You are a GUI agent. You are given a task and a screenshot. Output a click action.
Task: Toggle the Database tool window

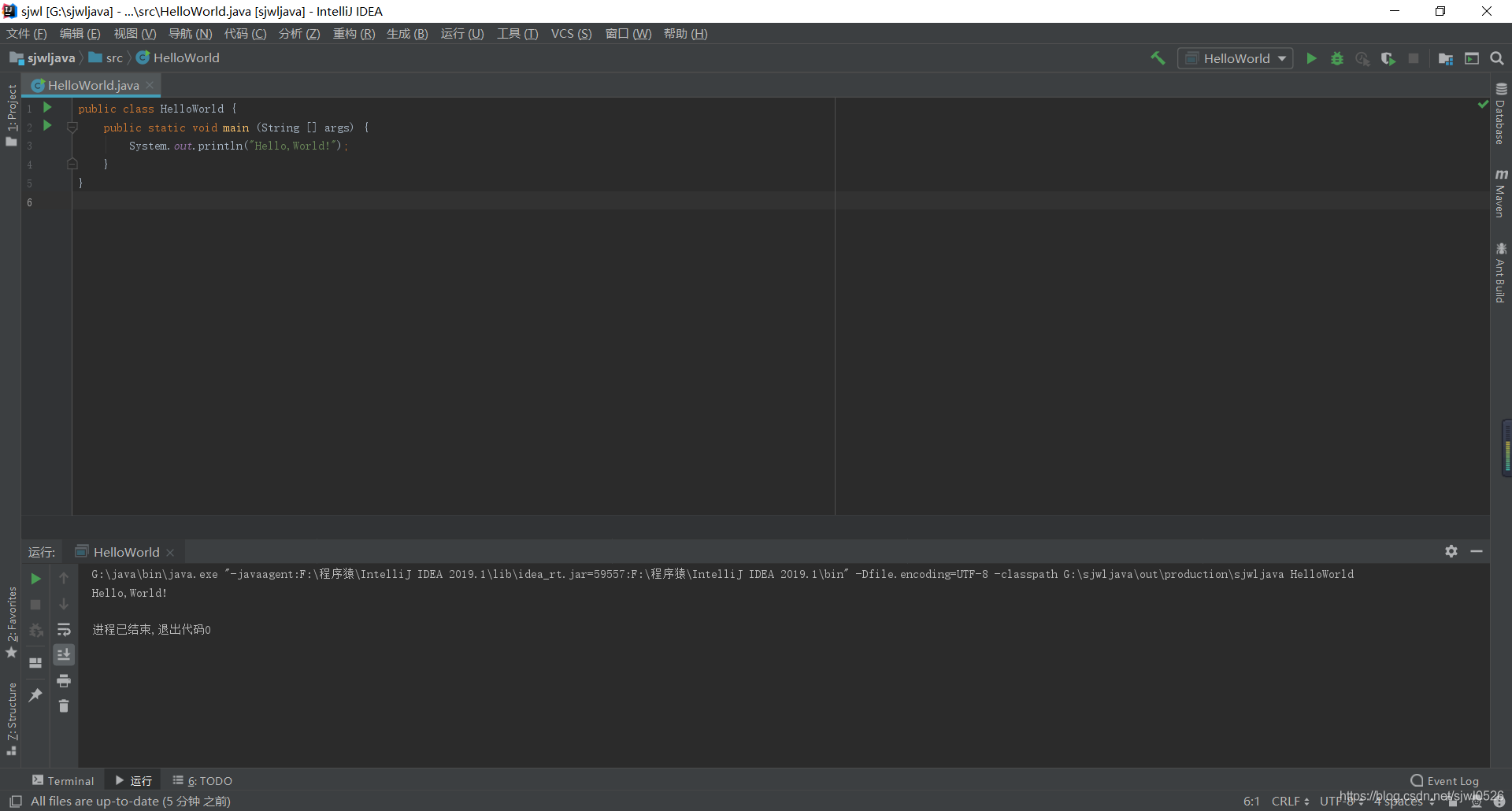[1501, 113]
